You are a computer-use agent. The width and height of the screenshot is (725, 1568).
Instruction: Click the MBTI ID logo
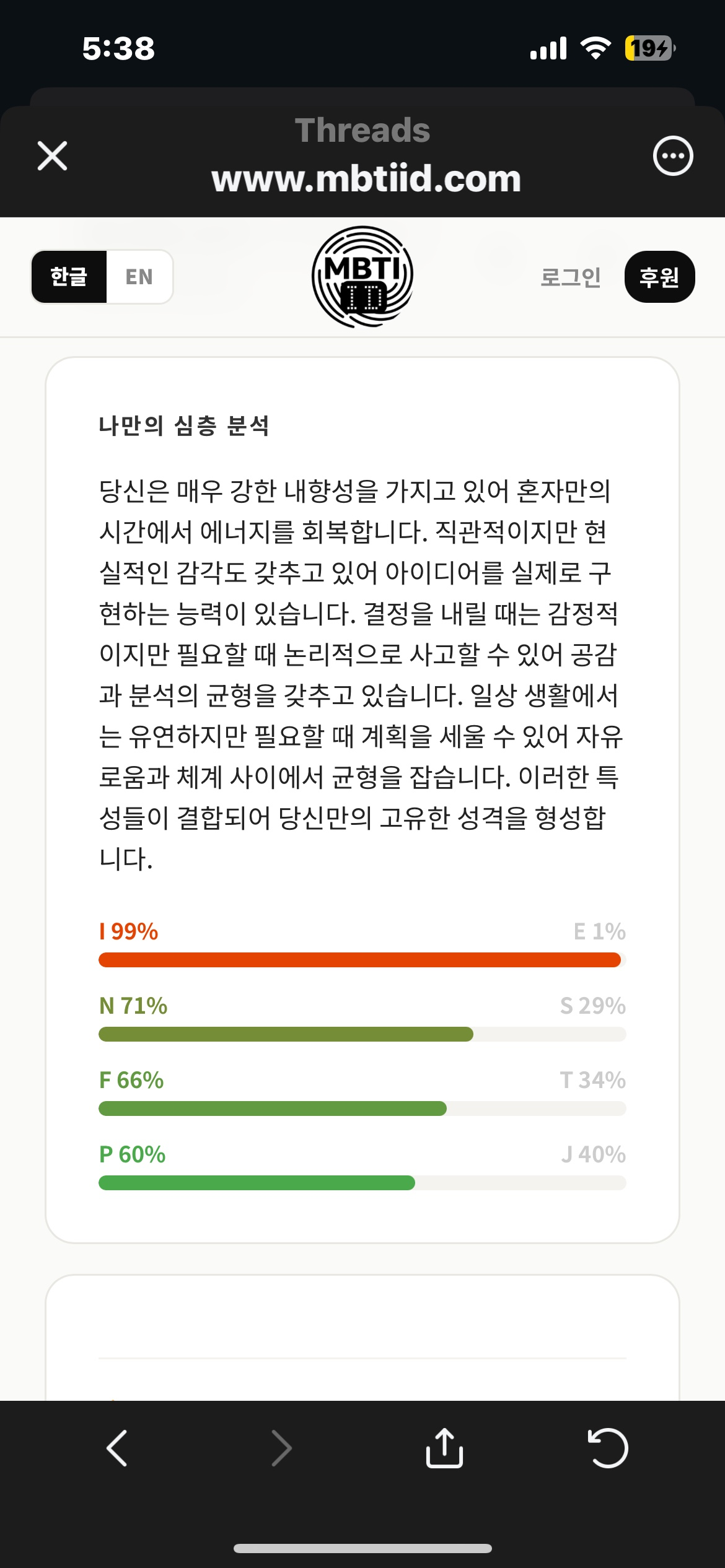coord(362,277)
